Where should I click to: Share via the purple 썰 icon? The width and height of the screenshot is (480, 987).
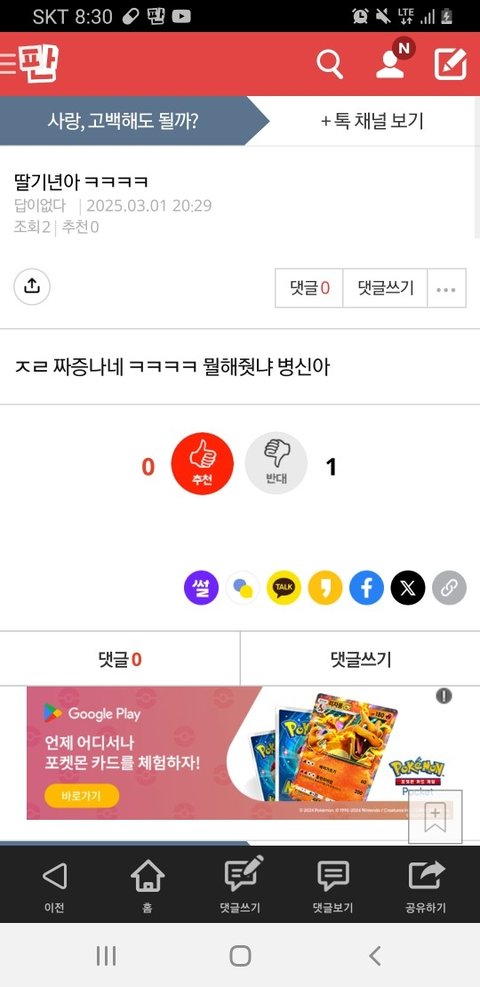tap(201, 588)
